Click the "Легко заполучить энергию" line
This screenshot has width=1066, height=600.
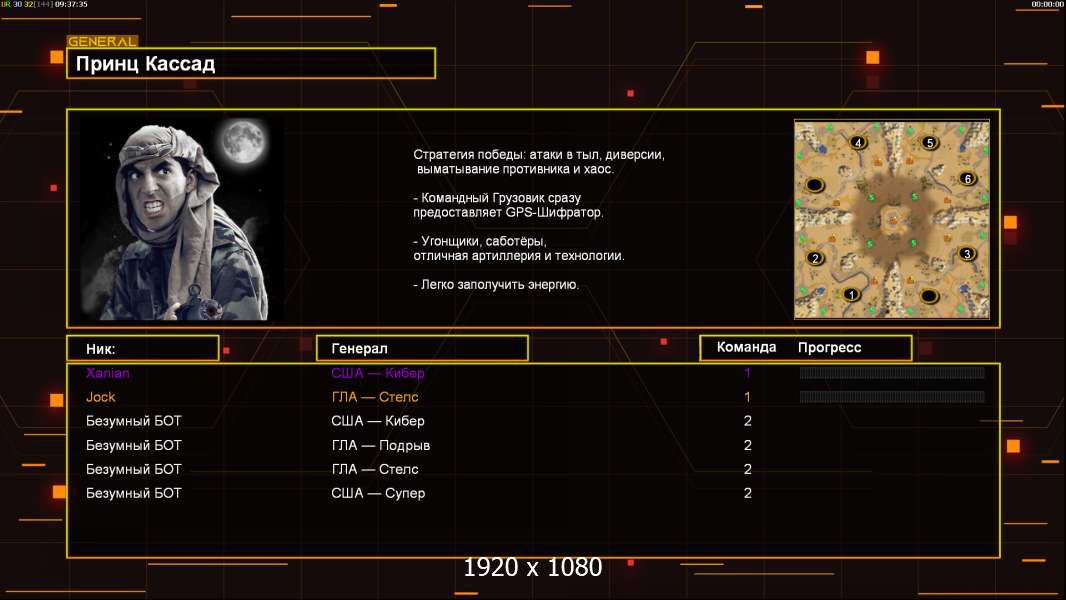(496, 285)
